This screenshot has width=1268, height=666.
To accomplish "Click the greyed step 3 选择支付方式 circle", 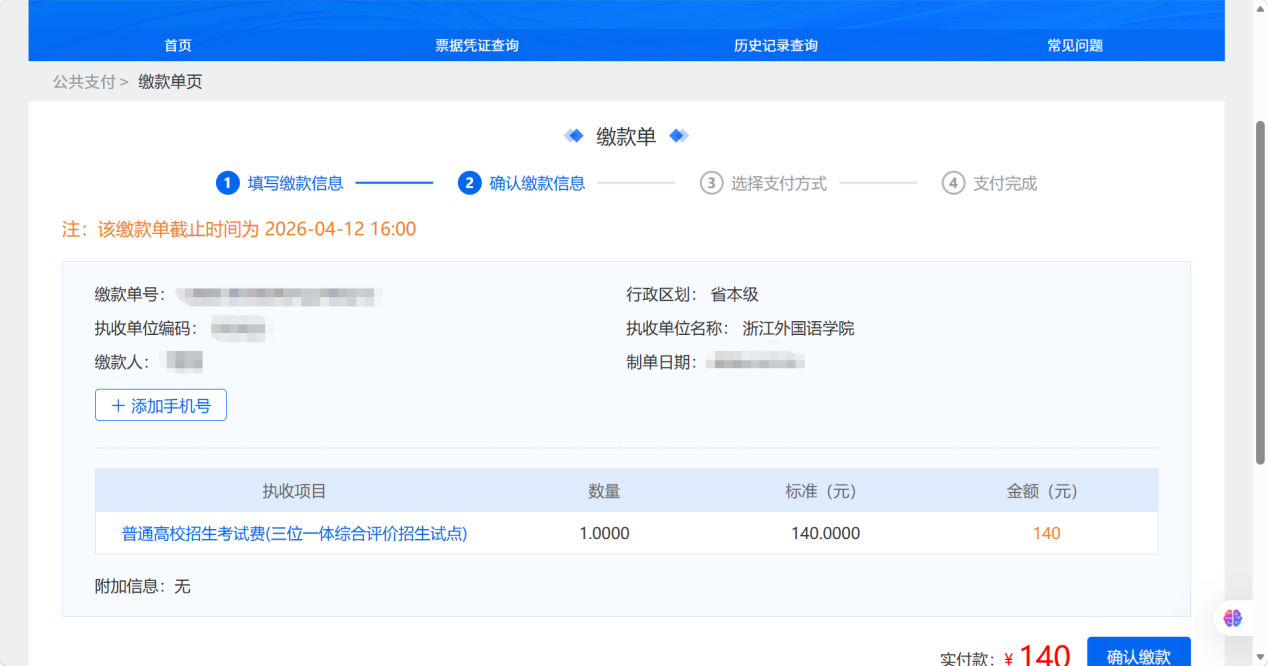I will pyautogui.click(x=711, y=183).
